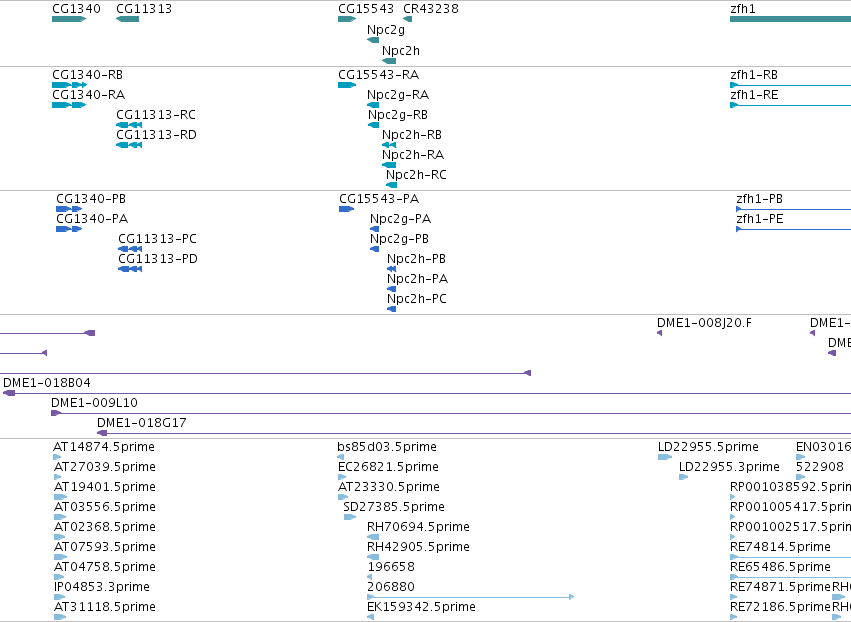Select protein Npc2h-PC
Image resolution: width=851 pixels, height=622 pixels.
tap(417, 299)
